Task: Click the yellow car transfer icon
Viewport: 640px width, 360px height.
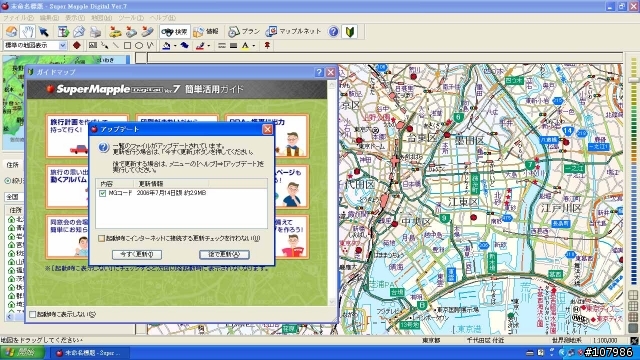Action: point(115,31)
